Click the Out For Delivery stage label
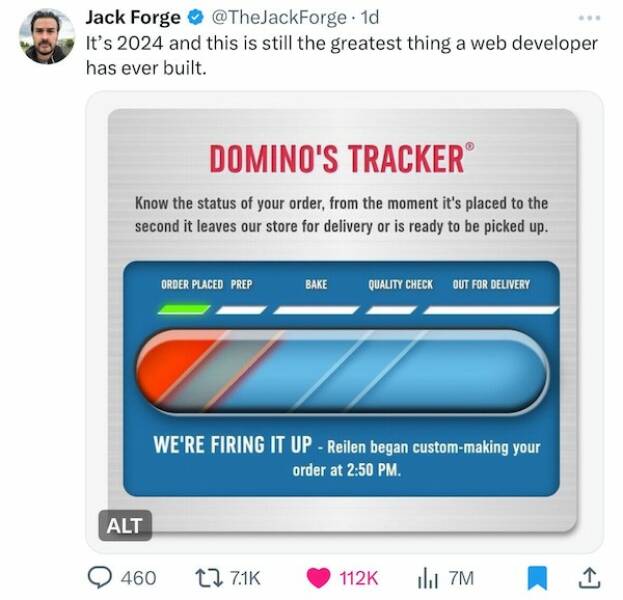Image resolution: width=623 pixels, height=600 pixels. (491, 285)
